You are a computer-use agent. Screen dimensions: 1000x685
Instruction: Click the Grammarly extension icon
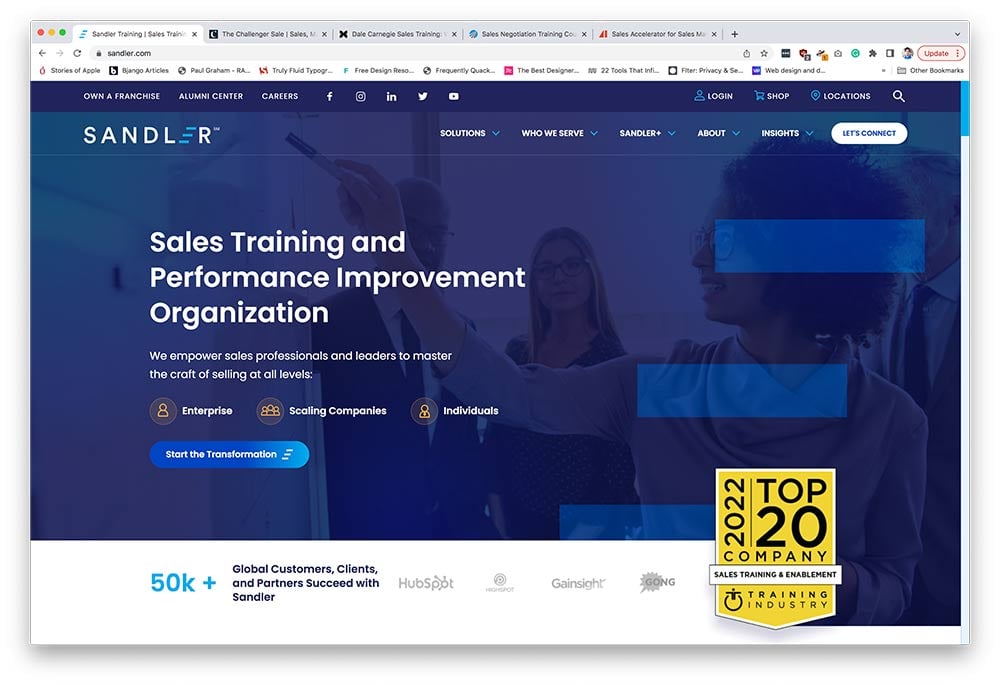click(x=855, y=53)
